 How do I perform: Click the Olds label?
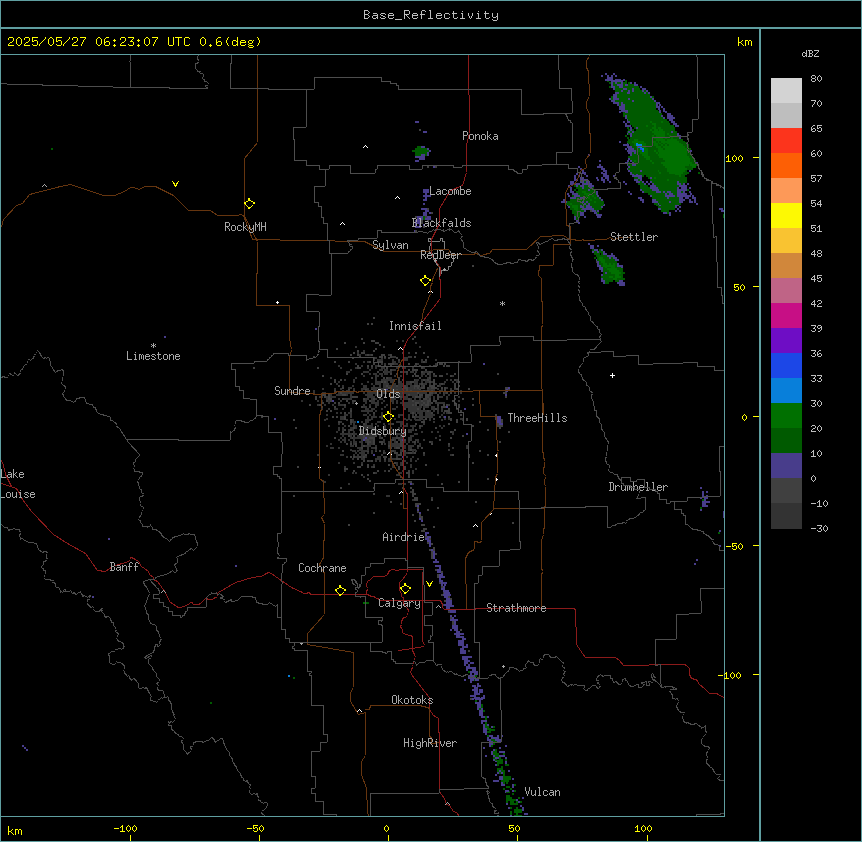(x=388, y=394)
